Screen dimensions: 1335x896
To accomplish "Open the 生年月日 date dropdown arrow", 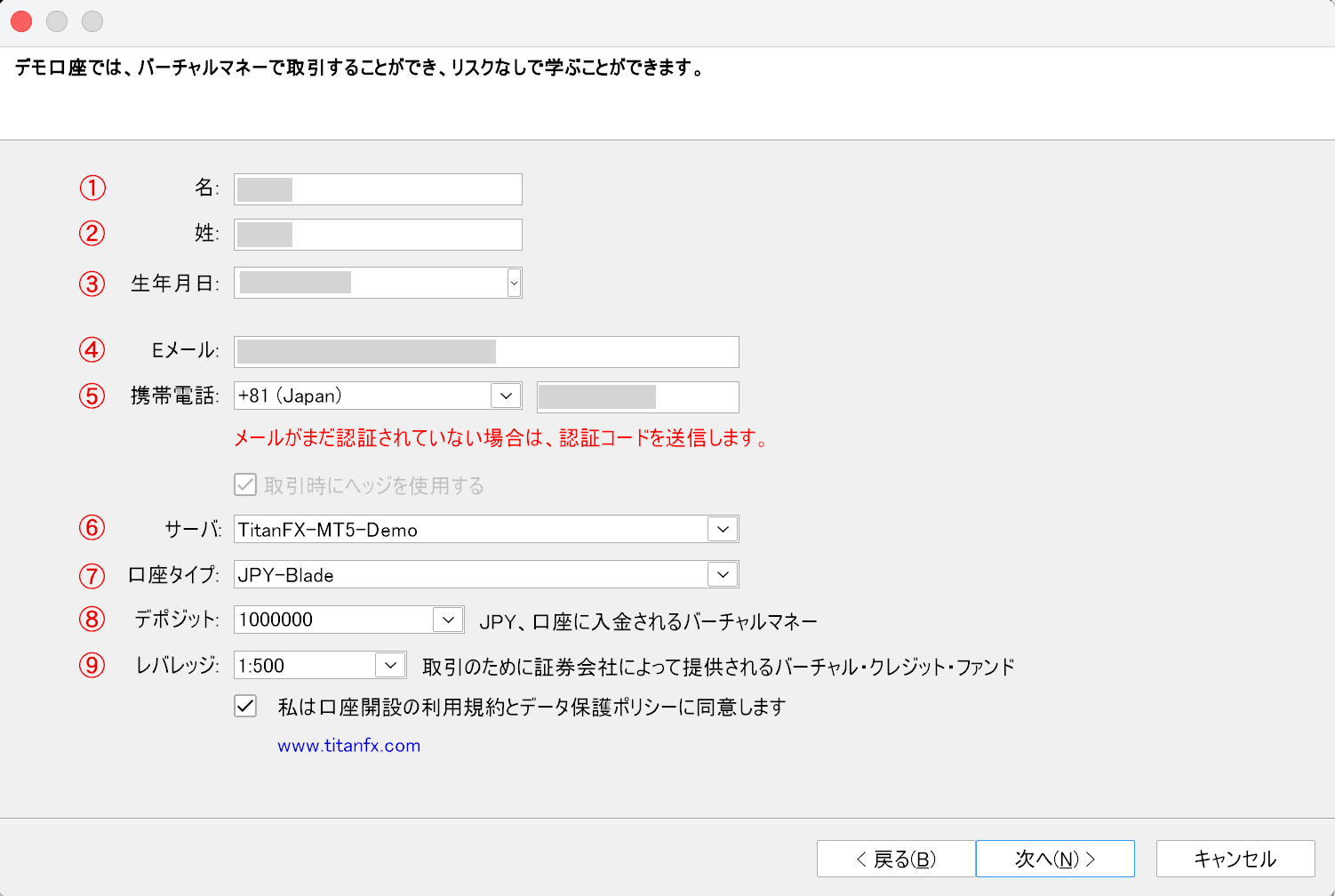I will pos(514,283).
